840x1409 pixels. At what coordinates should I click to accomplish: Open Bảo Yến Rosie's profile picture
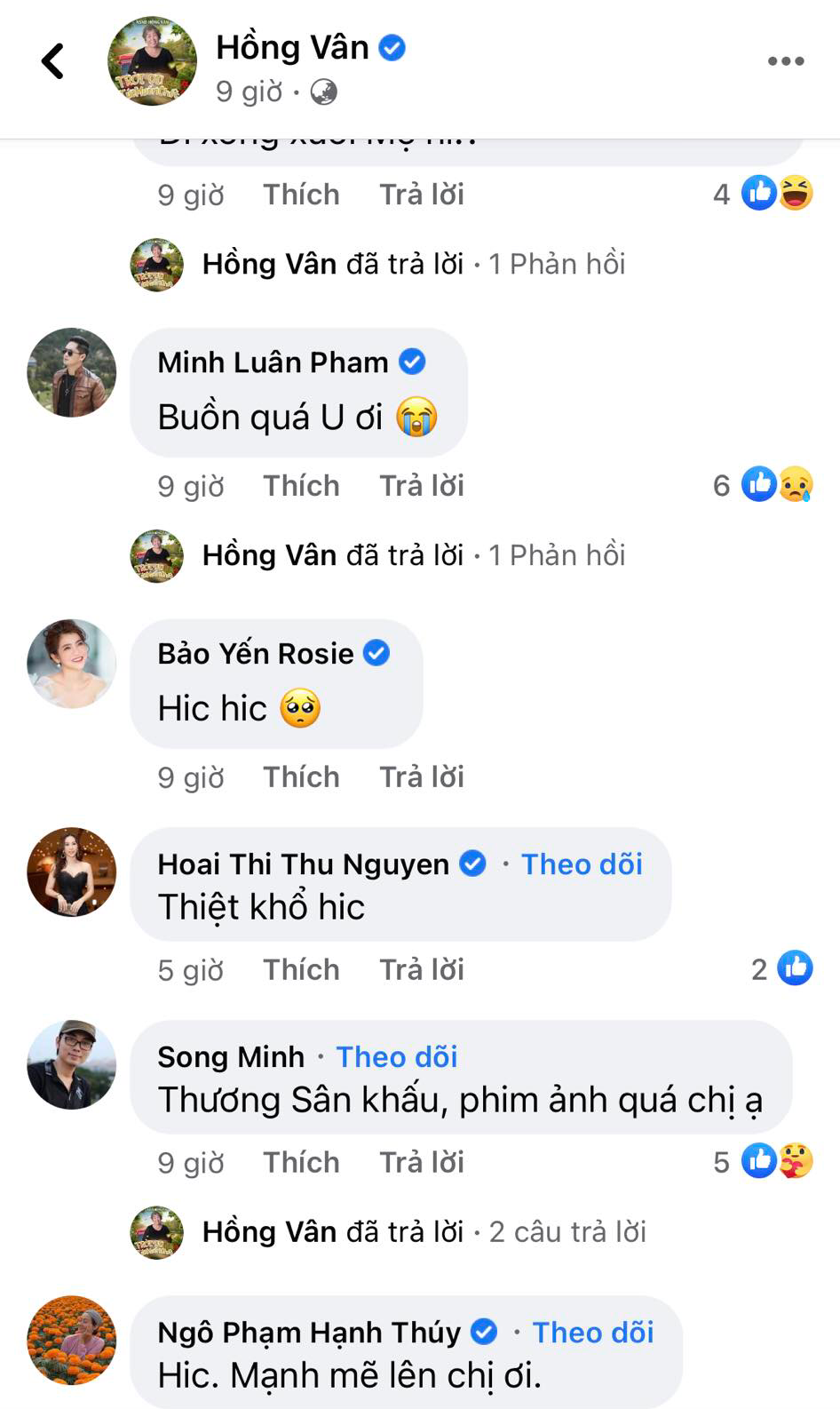(71, 664)
